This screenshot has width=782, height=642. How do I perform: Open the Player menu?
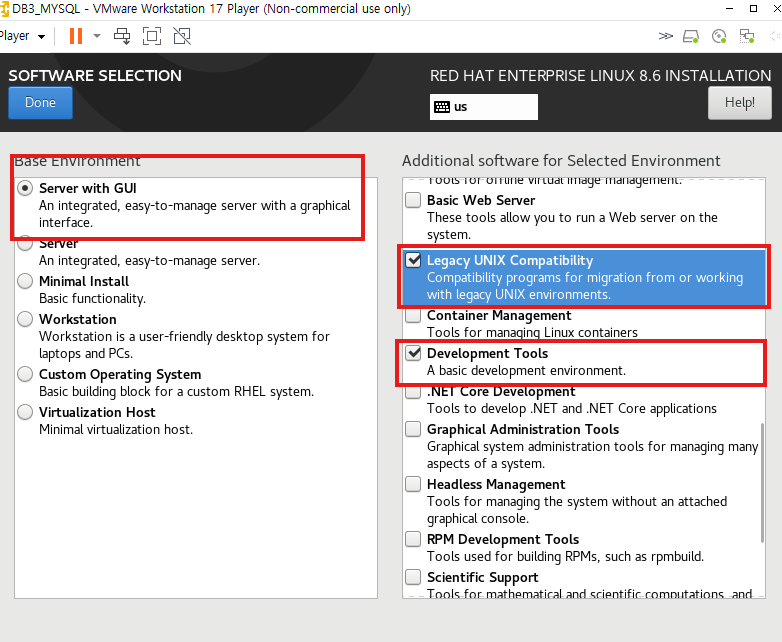pos(22,36)
